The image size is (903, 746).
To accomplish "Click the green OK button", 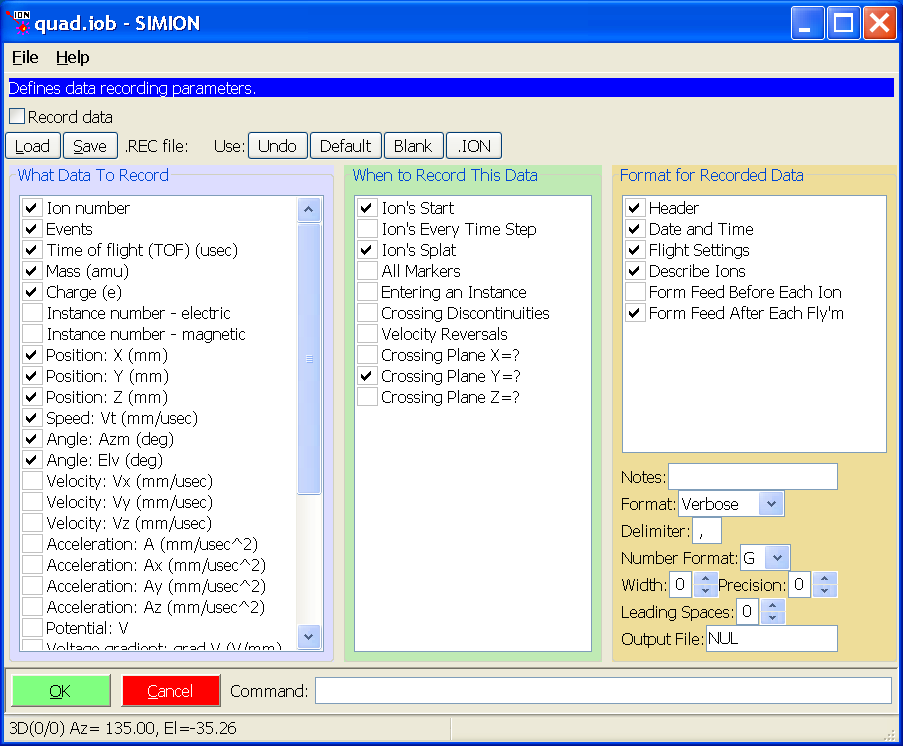I will click(x=61, y=691).
